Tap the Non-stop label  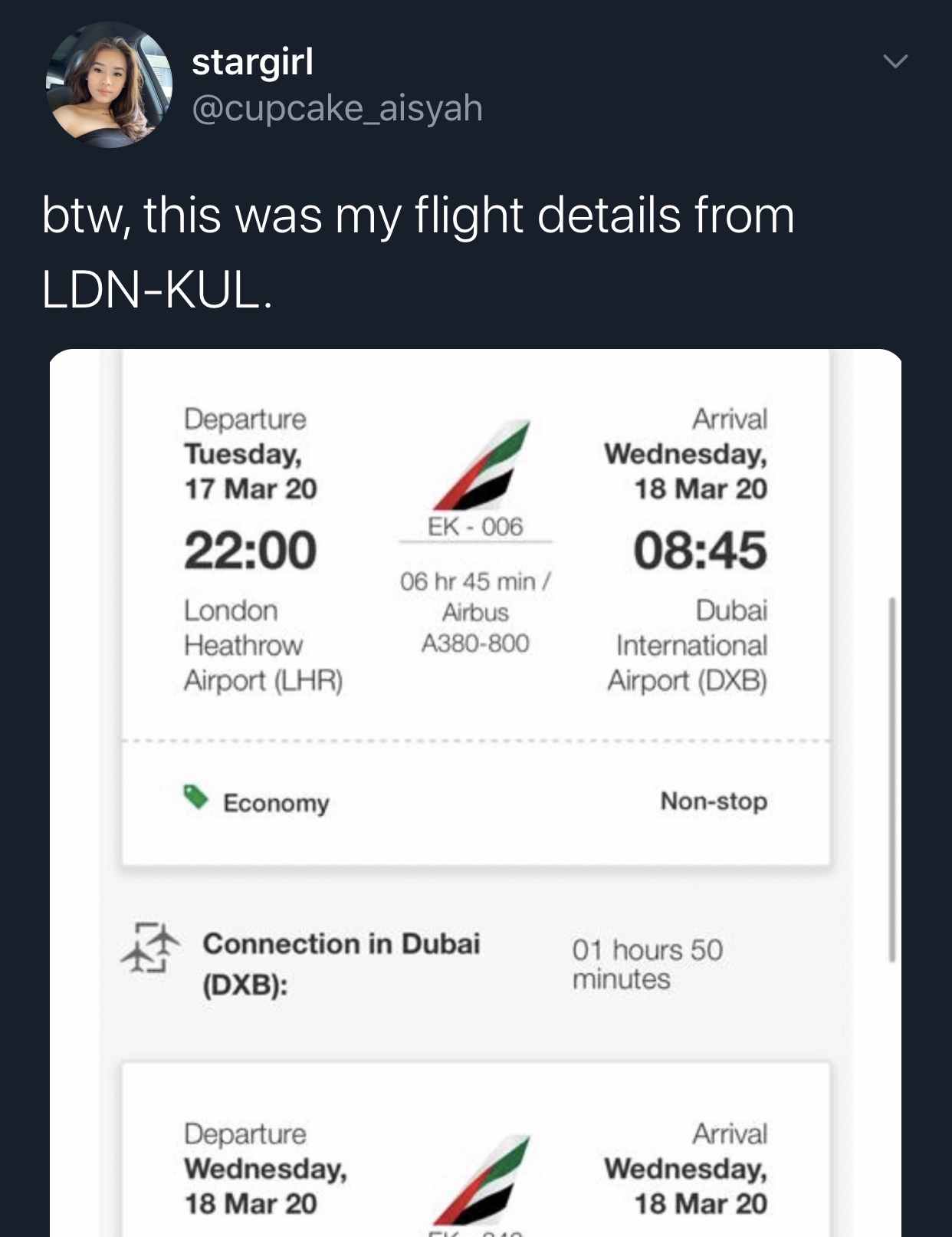tap(714, 801)
